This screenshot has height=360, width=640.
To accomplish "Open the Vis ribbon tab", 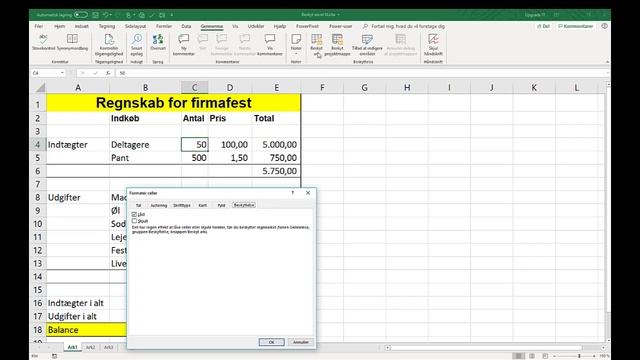I will coord(235,26).
